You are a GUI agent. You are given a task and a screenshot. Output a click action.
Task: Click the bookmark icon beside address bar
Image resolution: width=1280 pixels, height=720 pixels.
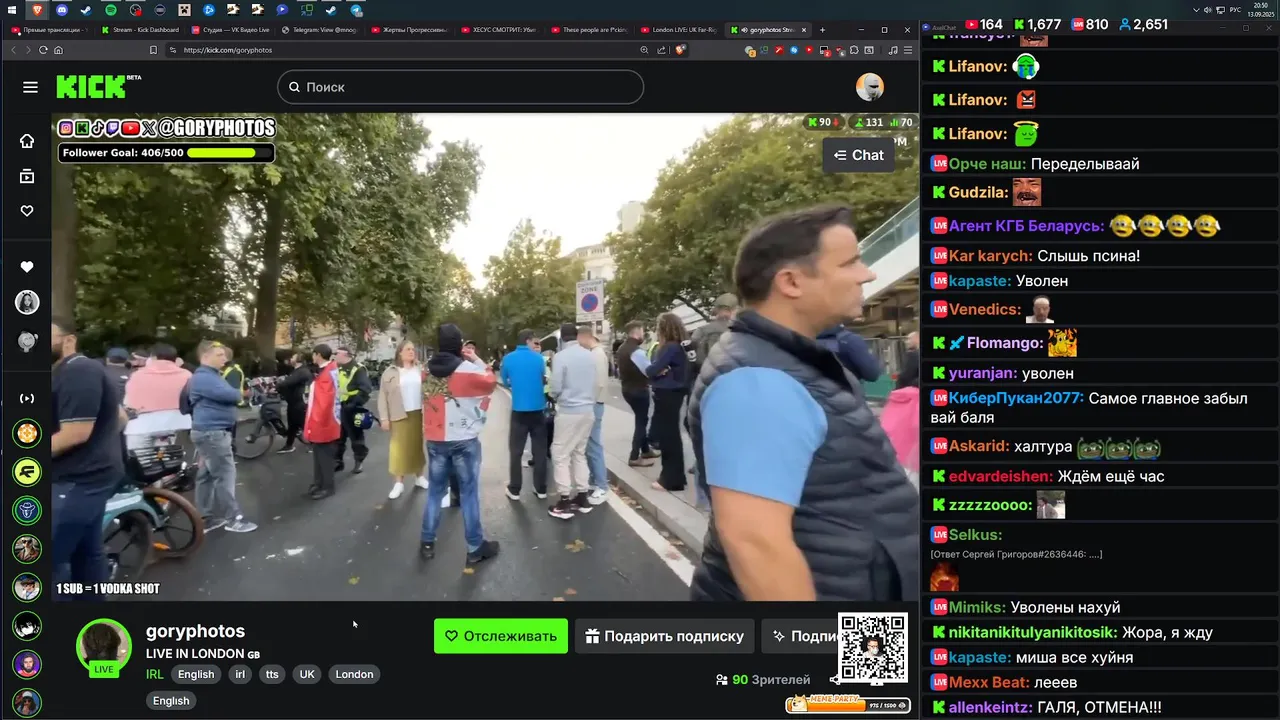point(153,50)
